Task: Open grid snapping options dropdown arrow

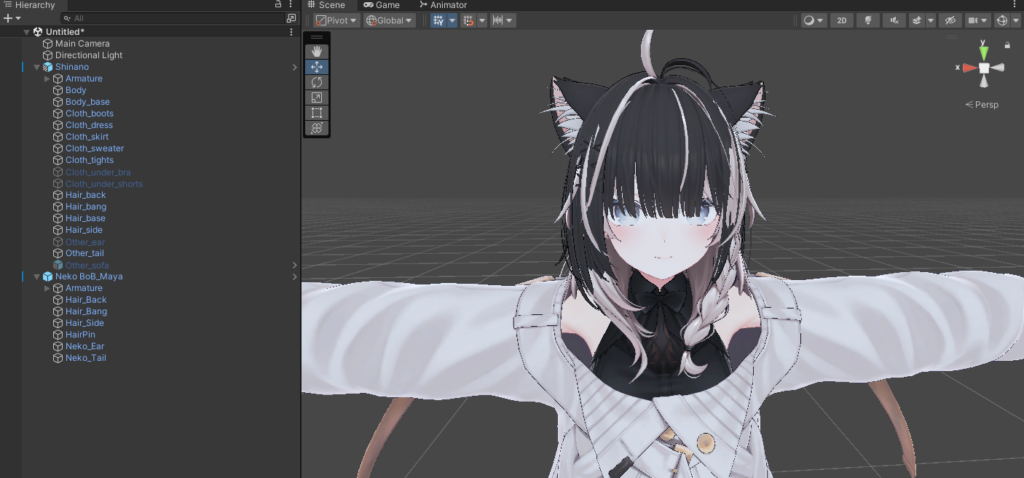Action: (x=452, y=20)
